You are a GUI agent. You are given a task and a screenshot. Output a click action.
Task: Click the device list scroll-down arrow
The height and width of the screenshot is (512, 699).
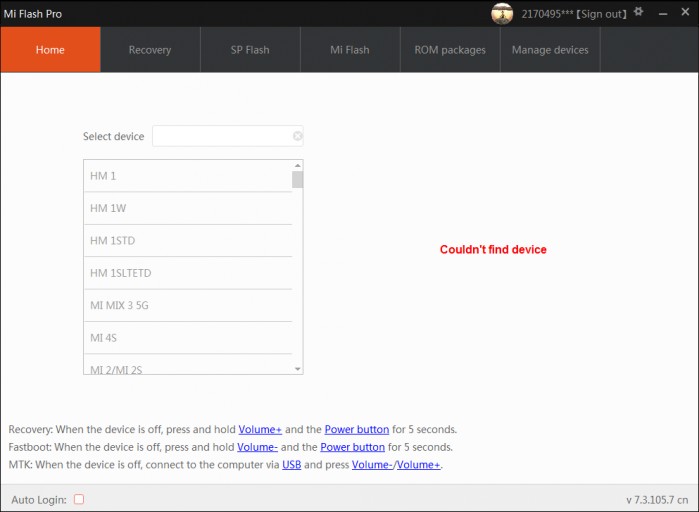(x=297, y=369)
